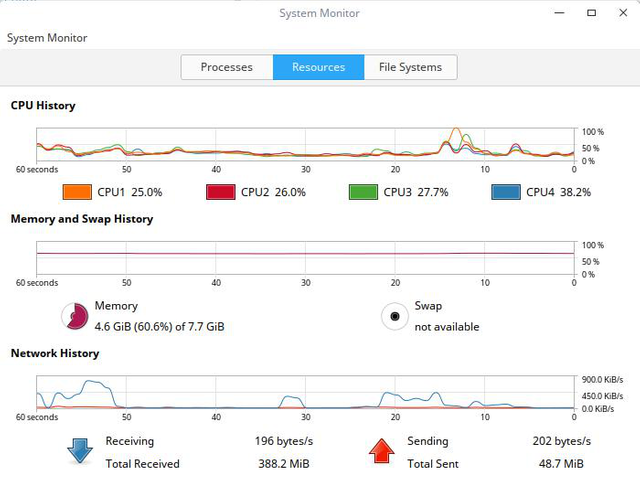Screen dimensions: 640x484
Task: Maximize the System Monitor window
Action: point(591,13)
